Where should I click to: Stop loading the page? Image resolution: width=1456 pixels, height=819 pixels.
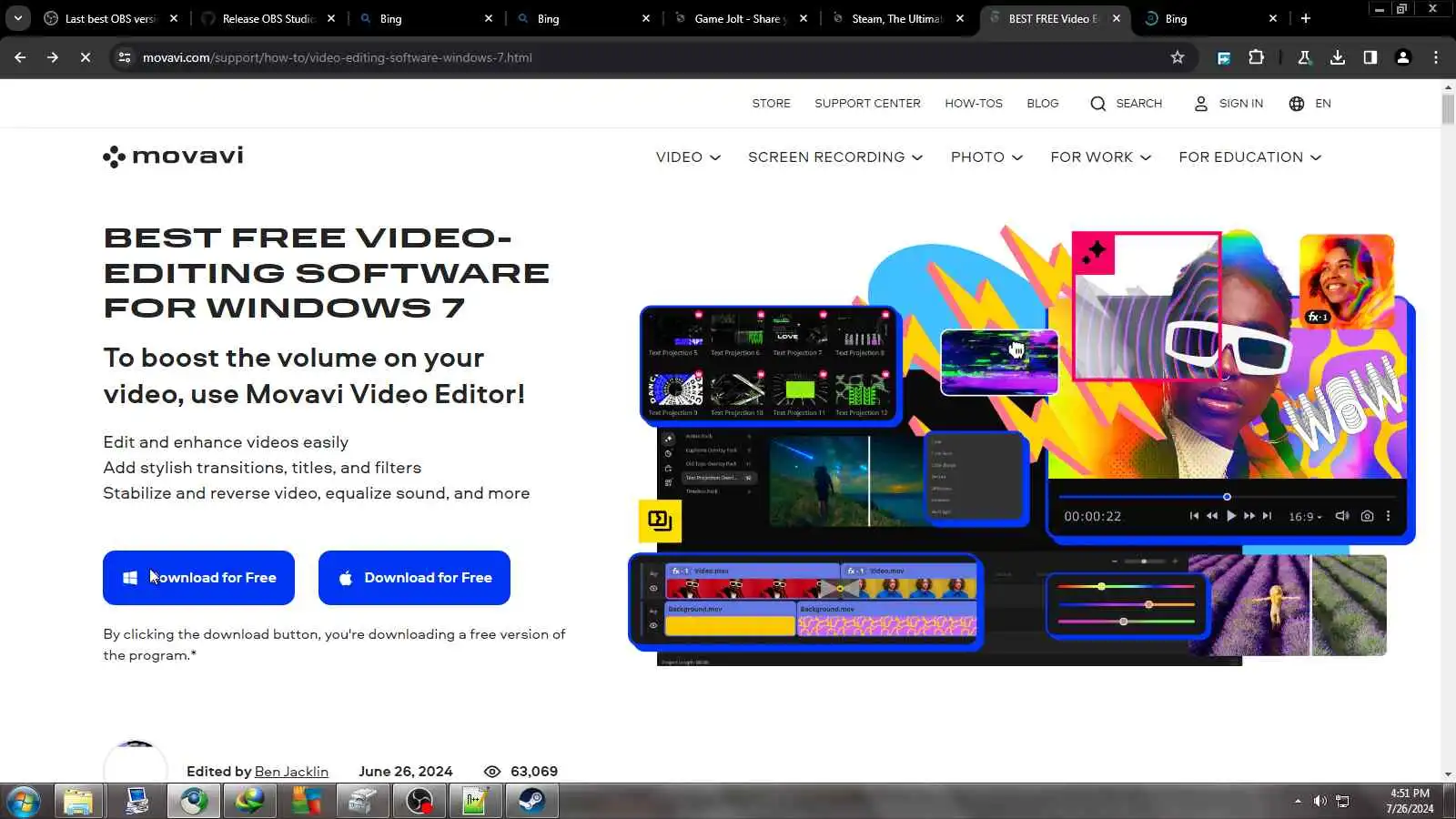click(86, 57)
